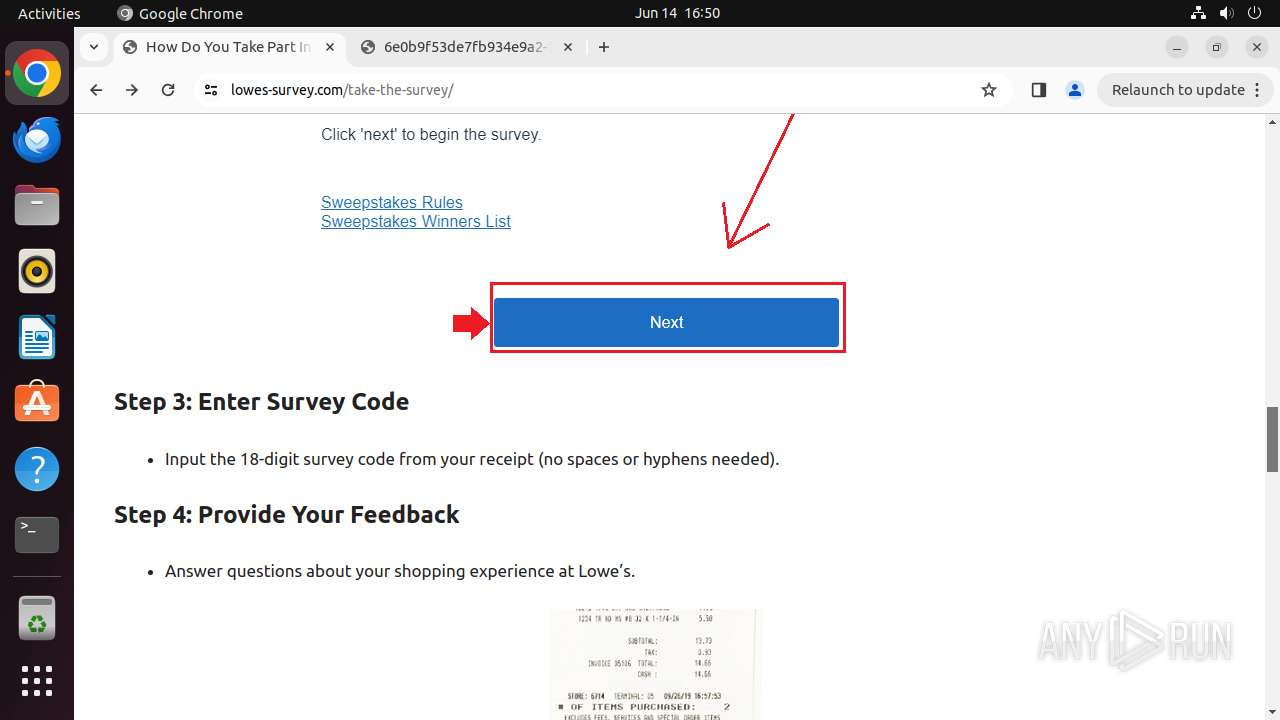
Task: Open Google Chrome from the dock
Action: pyautogui.click(x=37, y=74)
